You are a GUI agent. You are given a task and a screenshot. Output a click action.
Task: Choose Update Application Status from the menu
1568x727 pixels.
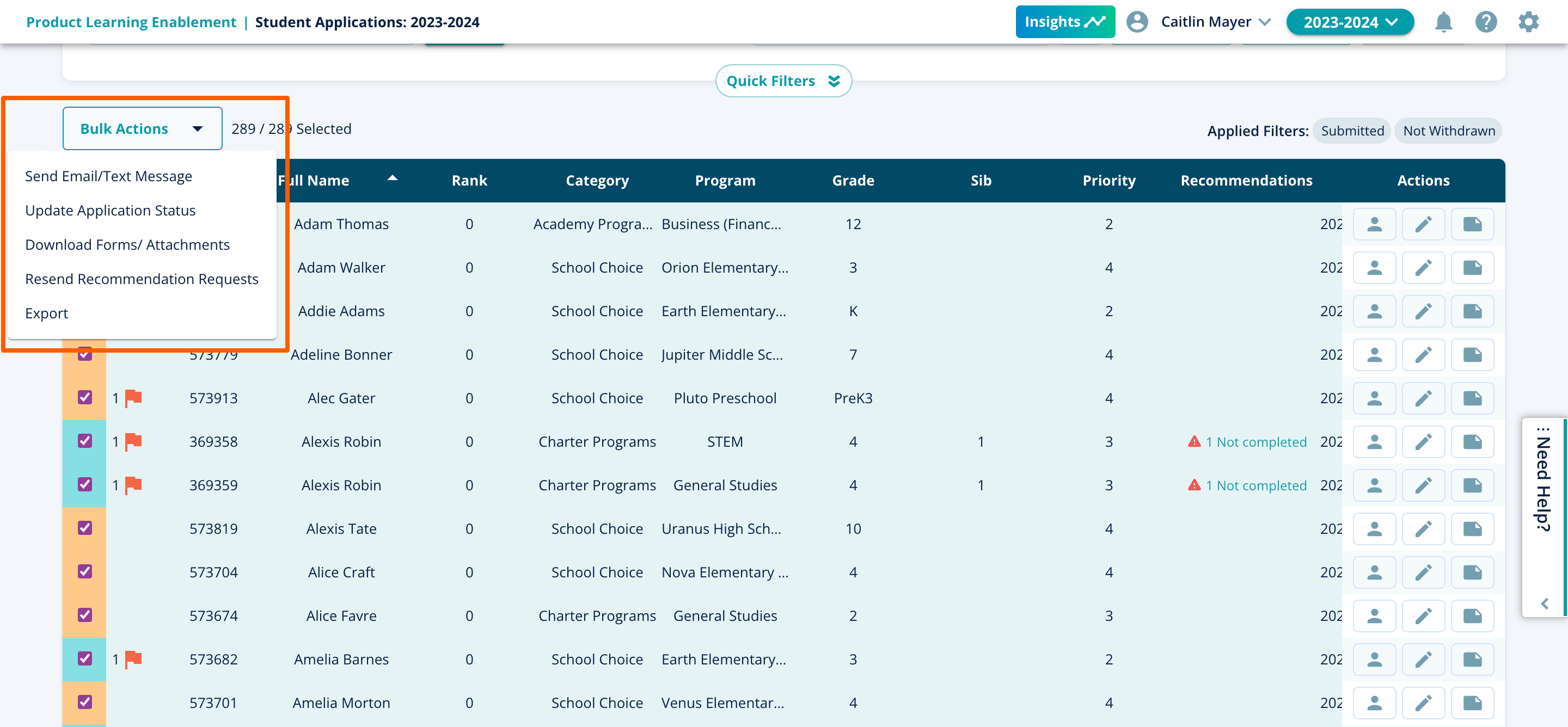[x=110, y=211]
